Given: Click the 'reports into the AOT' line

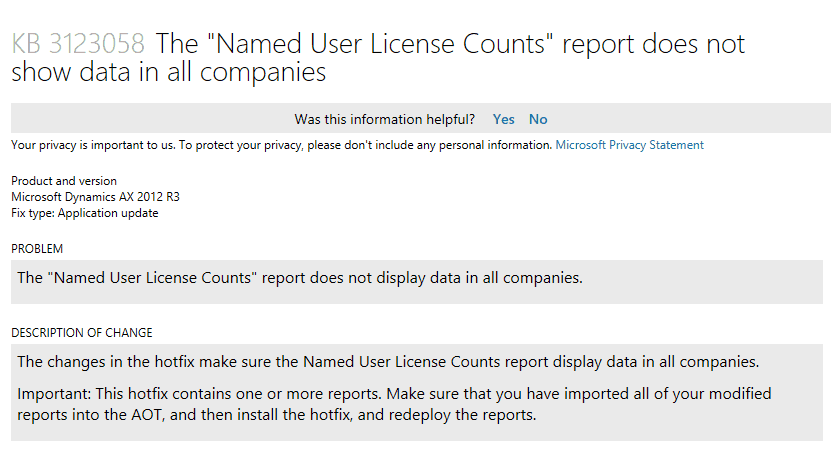Looking at the screenshot, I should pyautogui.click(x=277, y=415).
